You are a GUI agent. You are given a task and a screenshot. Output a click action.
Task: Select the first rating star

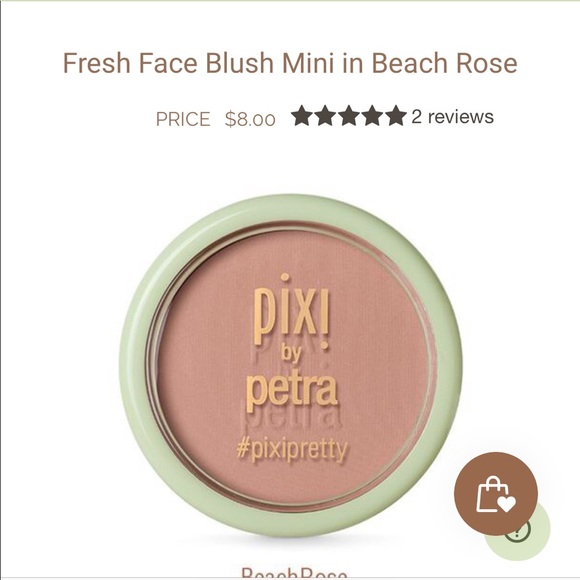click(x=303, y=115)
